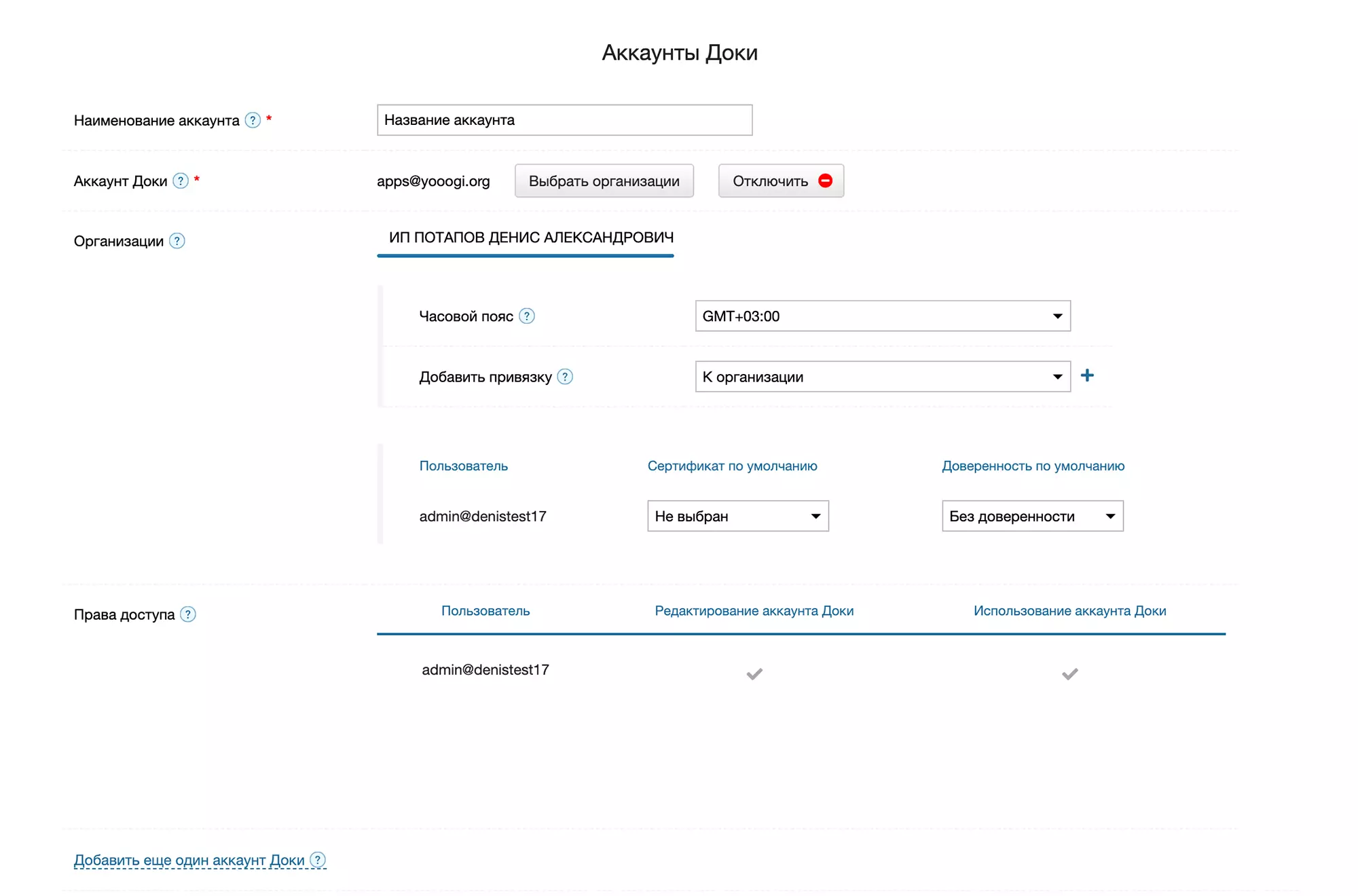Select ИП ПОТАПОВ ДЕНИС АЛЕКСАНДРОВИЧ tab

531,238
